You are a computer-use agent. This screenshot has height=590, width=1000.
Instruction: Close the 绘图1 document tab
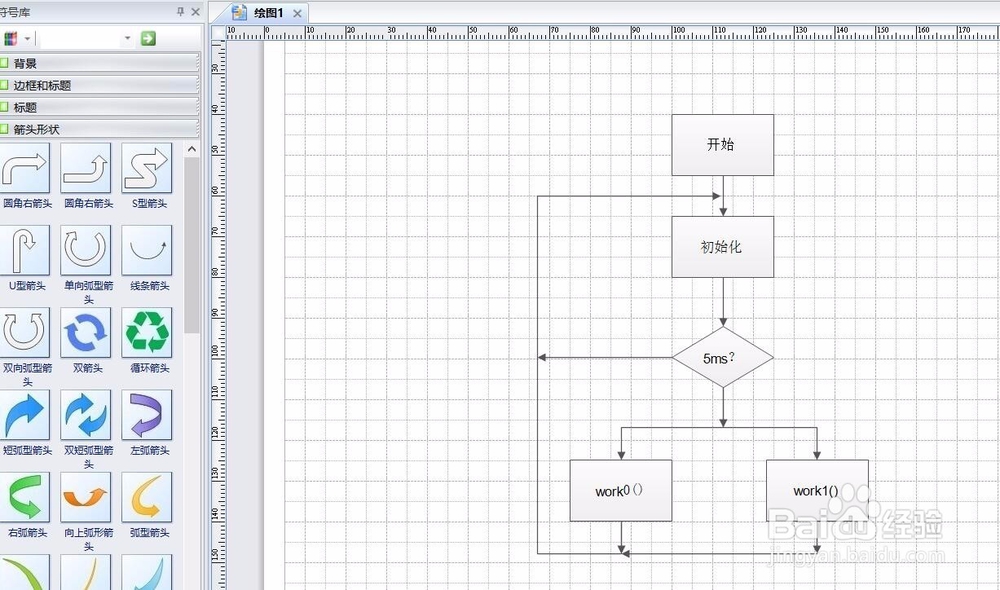[x=297, y=13]
